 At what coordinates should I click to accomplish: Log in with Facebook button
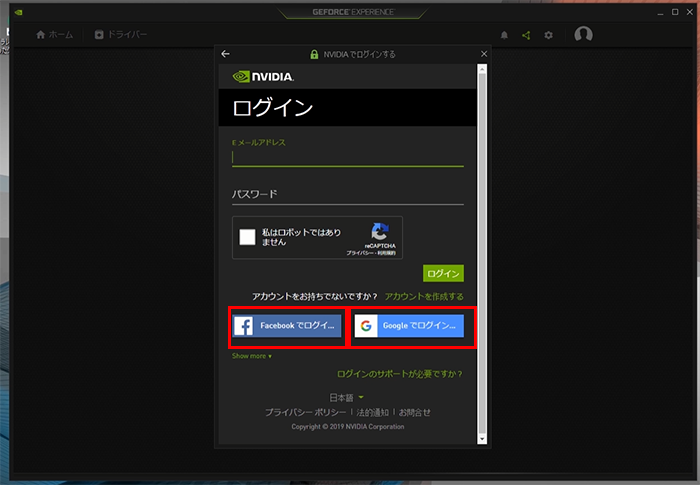[x=287, y=326]
